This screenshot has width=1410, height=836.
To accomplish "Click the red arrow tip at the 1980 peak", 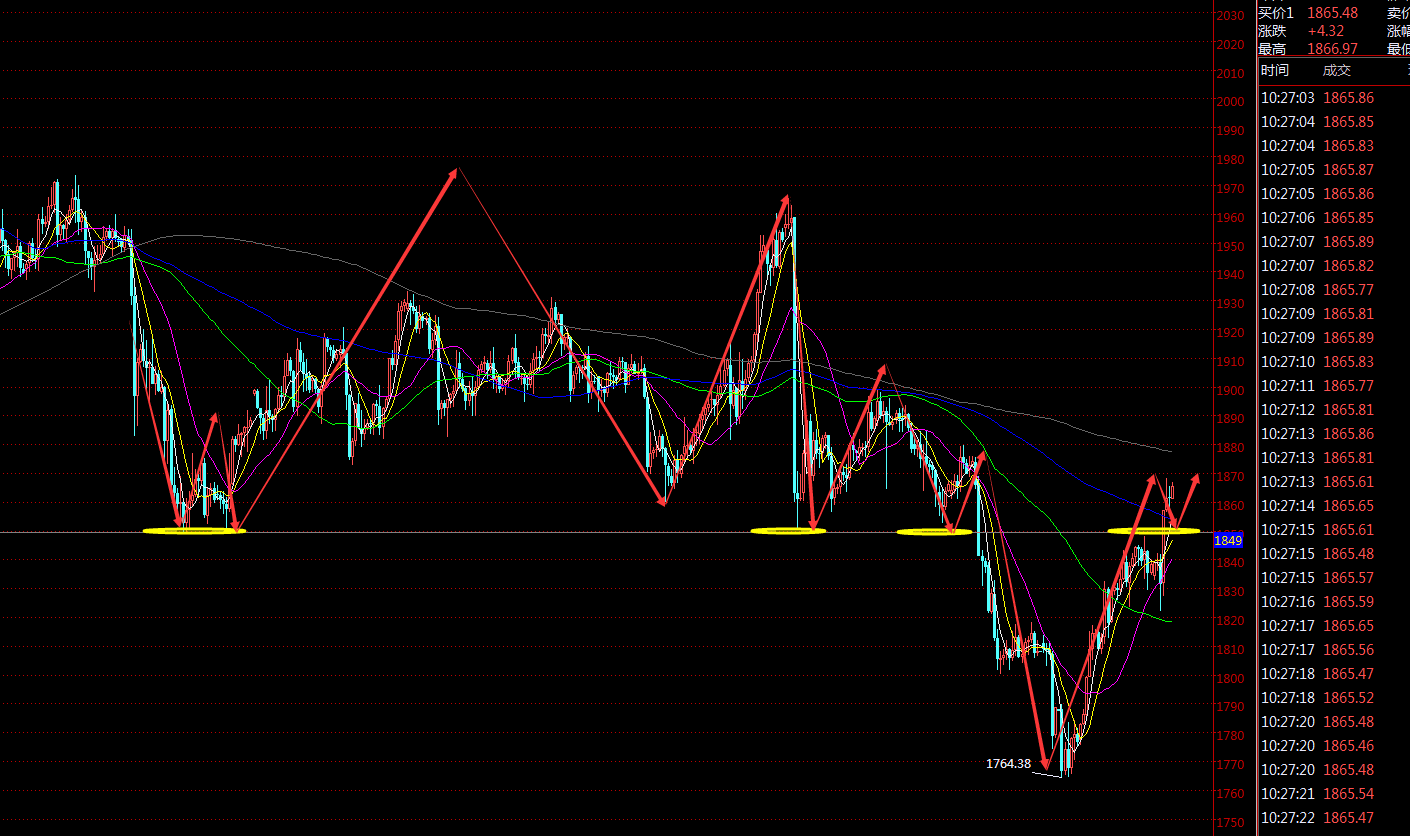I will [x=455, y=172].
